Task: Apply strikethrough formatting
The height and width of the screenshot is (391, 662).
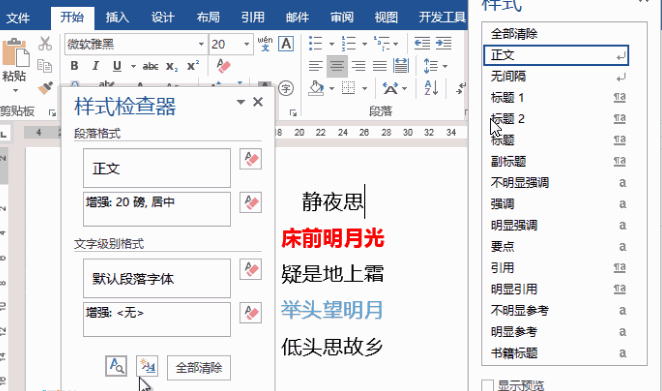Action: pyautogui.click(x=150, y=66)
